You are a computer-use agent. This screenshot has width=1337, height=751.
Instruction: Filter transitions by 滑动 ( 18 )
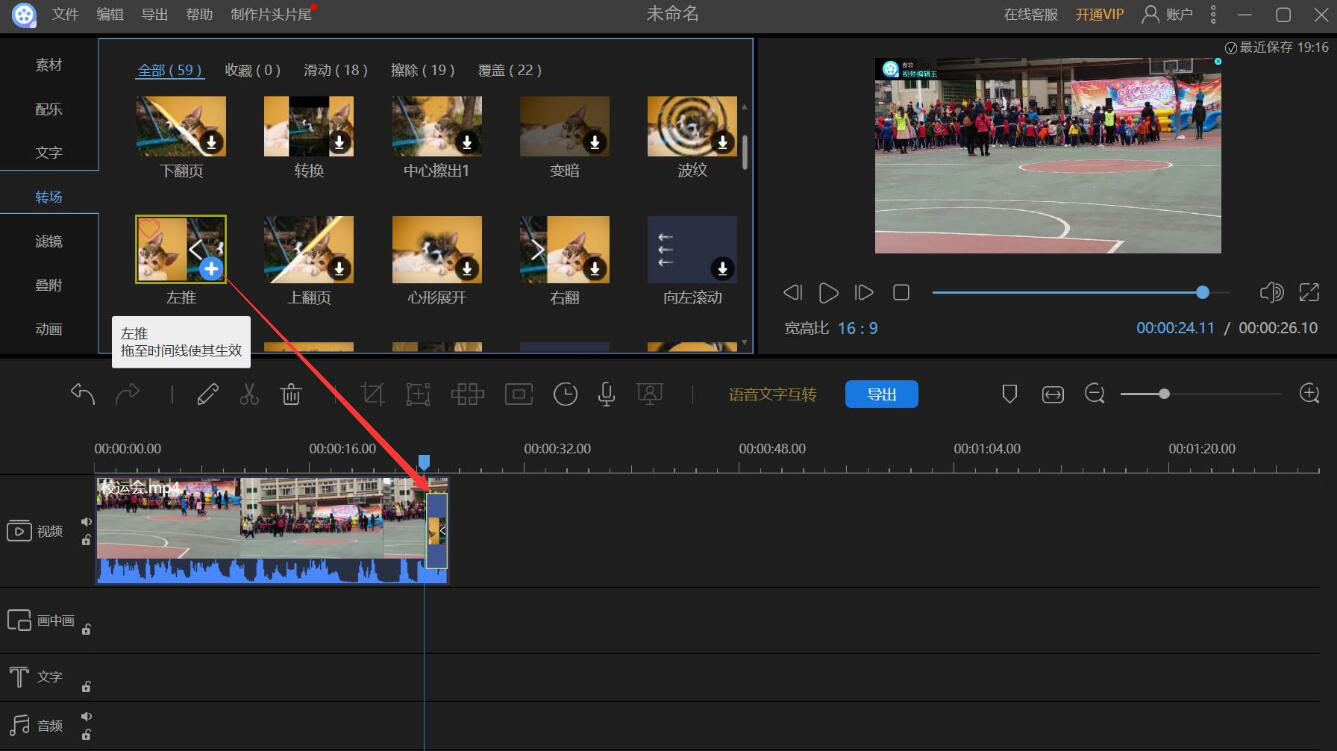[x=336, y=70]
